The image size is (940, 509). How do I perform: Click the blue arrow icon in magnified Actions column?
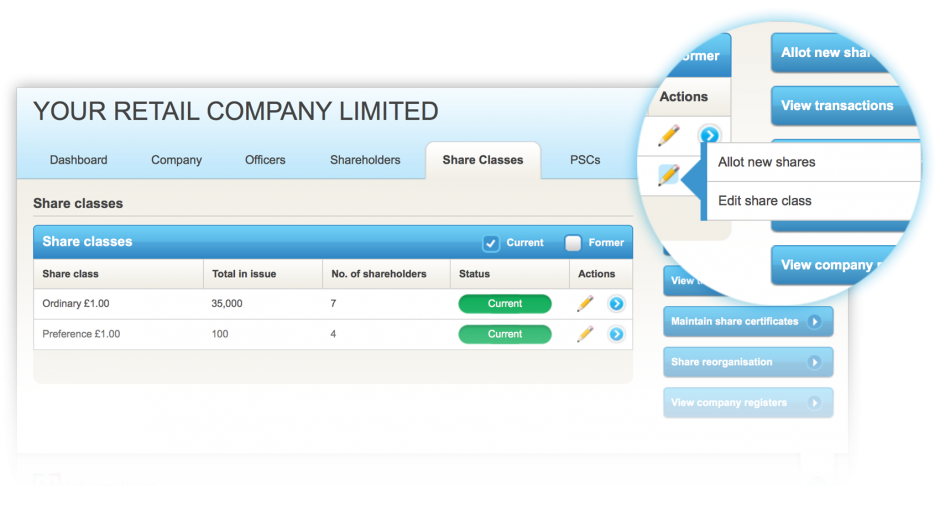(708, 135)
